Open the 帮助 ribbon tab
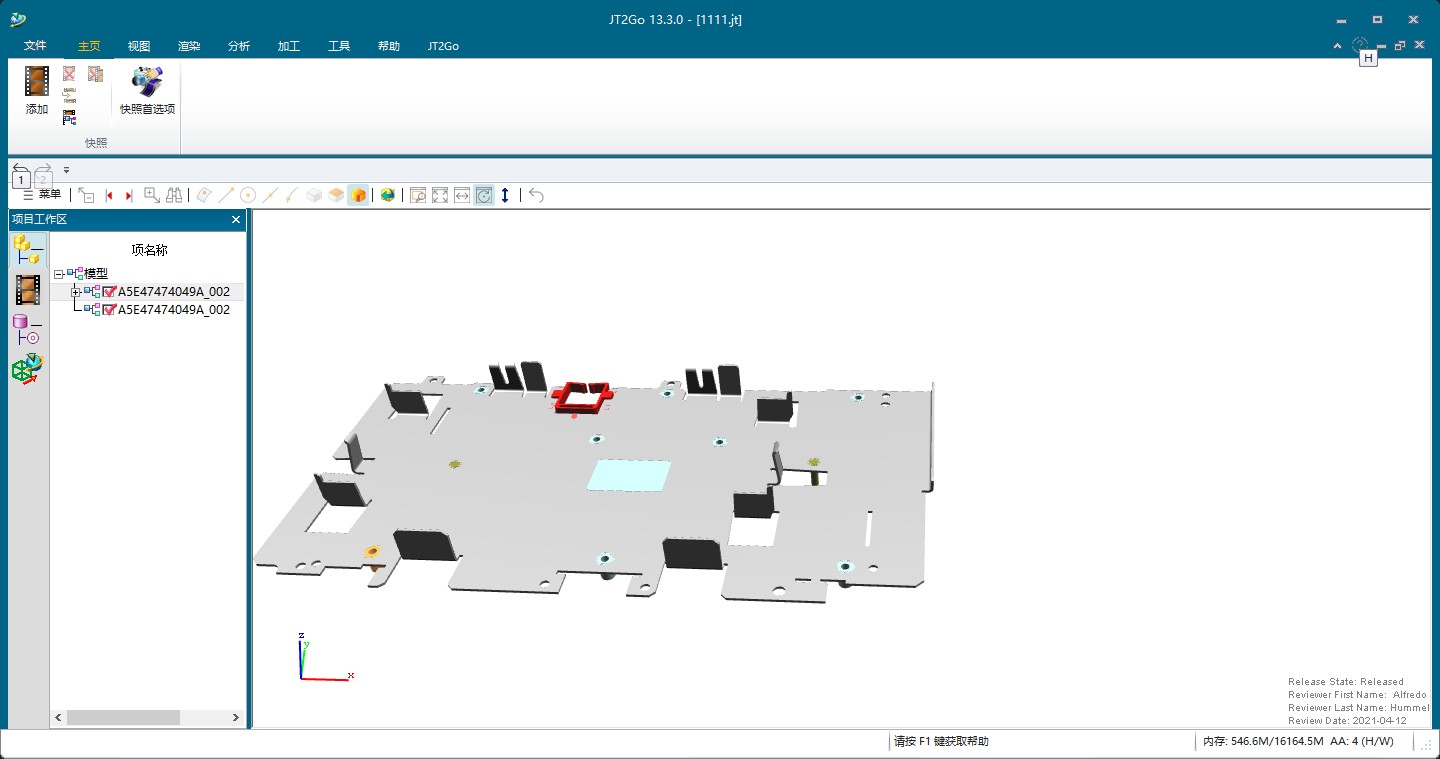Screen dimensions: 1440x759 pyautogui.click(x=389, y=46)
